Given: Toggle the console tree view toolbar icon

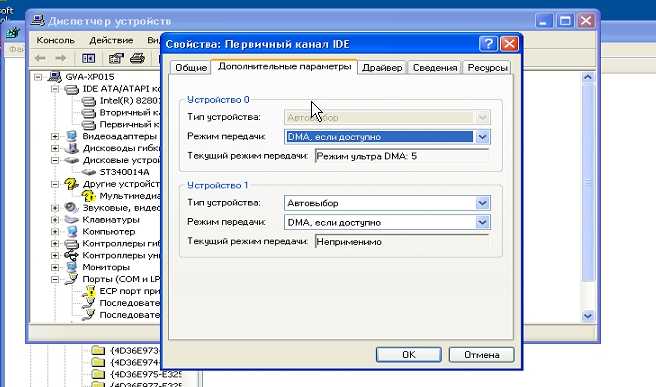Looking at the screenshot, I should coord(88,58).
